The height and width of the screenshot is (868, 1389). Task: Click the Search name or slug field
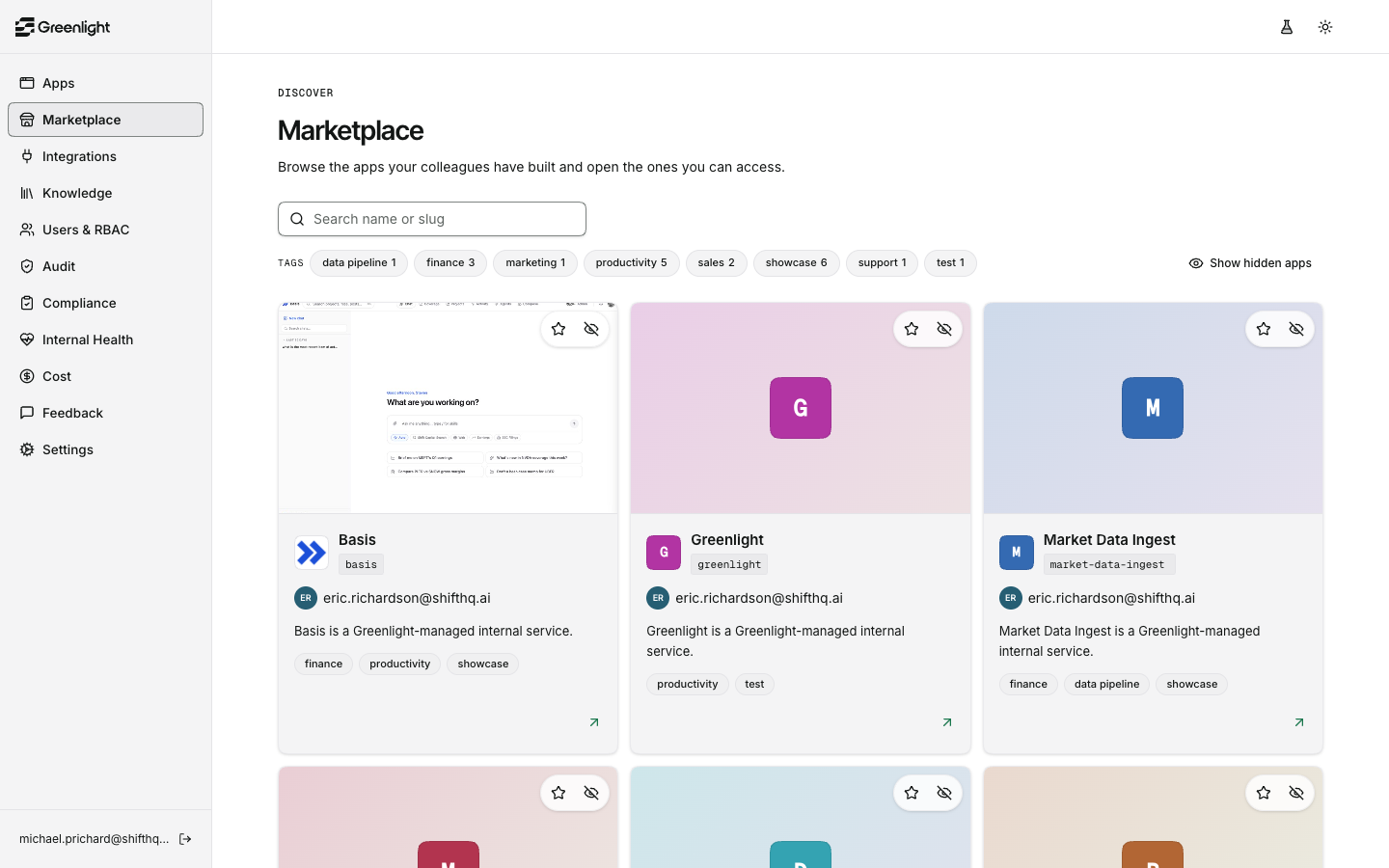pyautogui.click(x=432, y=219)
